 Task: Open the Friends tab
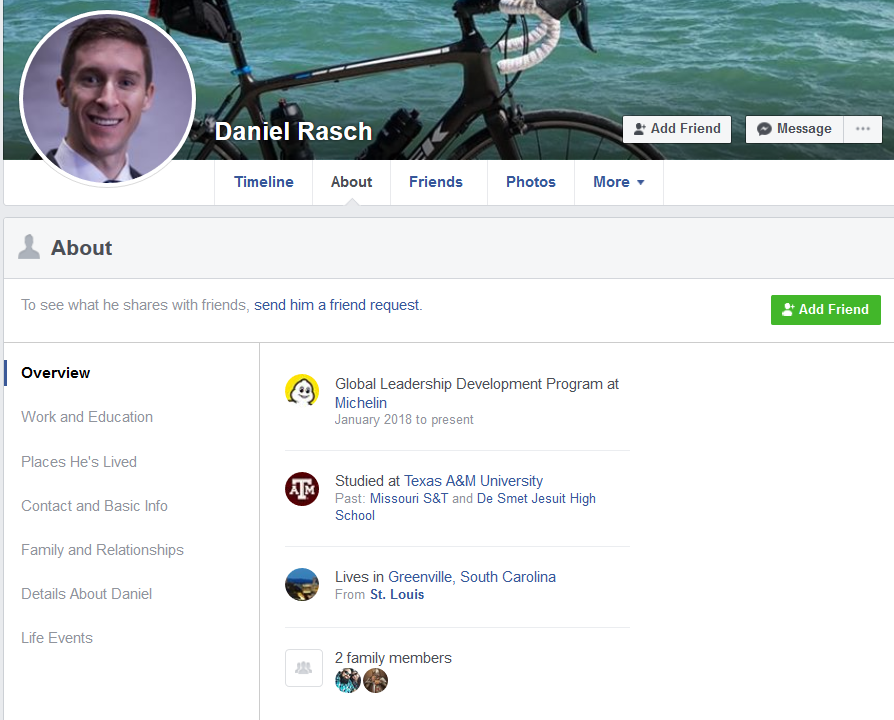coord(436,182)
